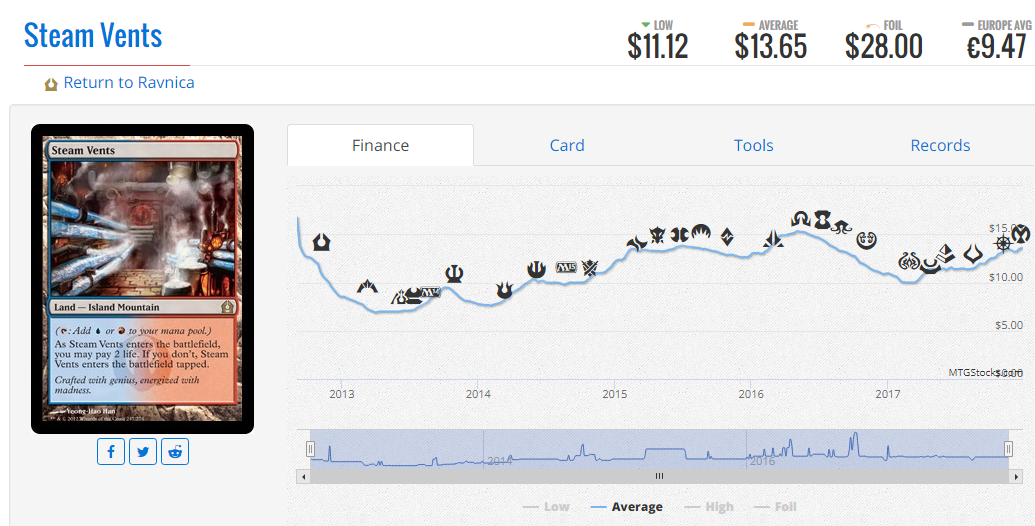This screenshot has width=1035, height=526.
Task: Click the Khans of Tarkir crossed-swords symbol
Action: point(589,268)
